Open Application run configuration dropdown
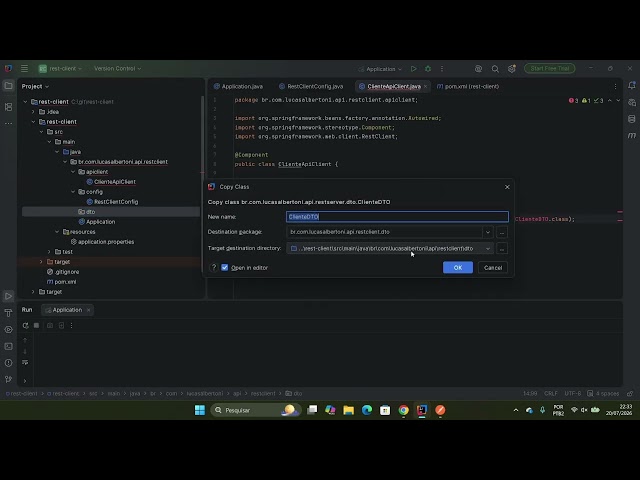Image resolution: width=640 pixels, height=480 pixels. point(380,69)
